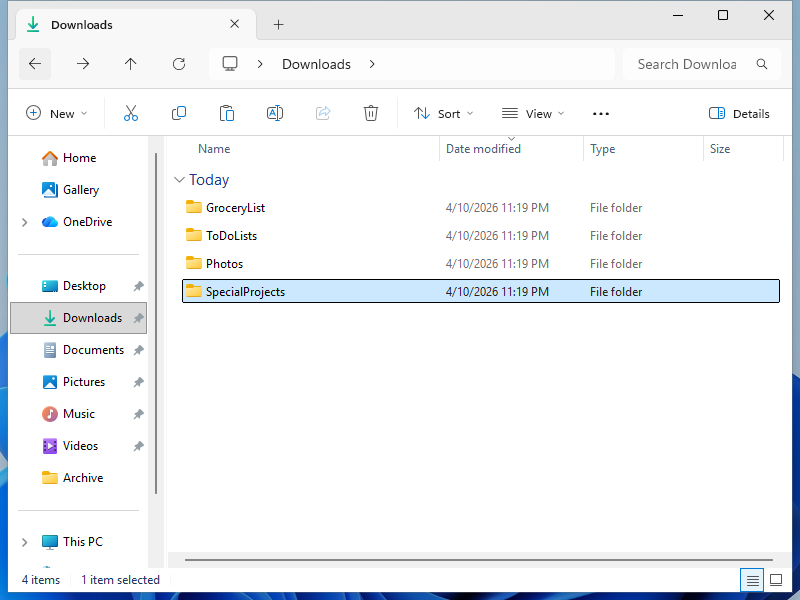Image resolution: width=800 pixels, height=600 pixels.
Task: Click the Today group heading
Action: tap(209, 180)
